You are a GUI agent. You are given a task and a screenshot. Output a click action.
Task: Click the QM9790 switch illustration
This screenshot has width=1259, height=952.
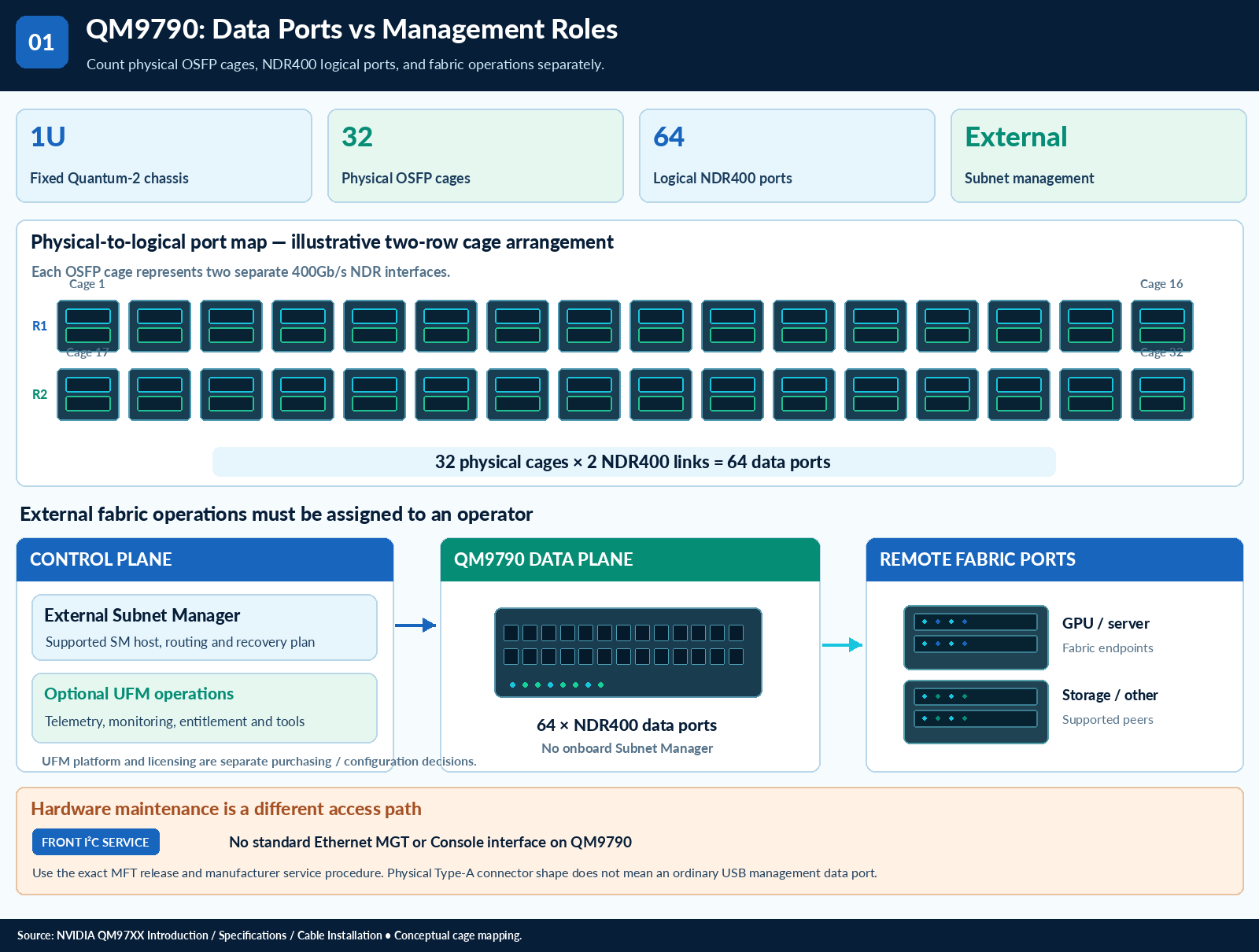[628, 652]
